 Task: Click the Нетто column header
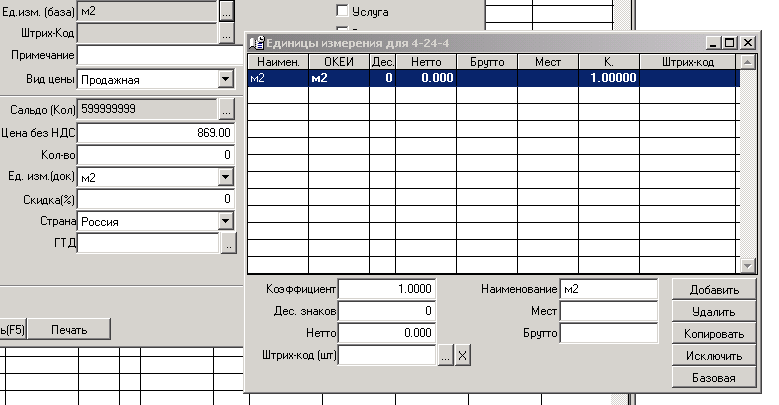click(x=426, y=62)
